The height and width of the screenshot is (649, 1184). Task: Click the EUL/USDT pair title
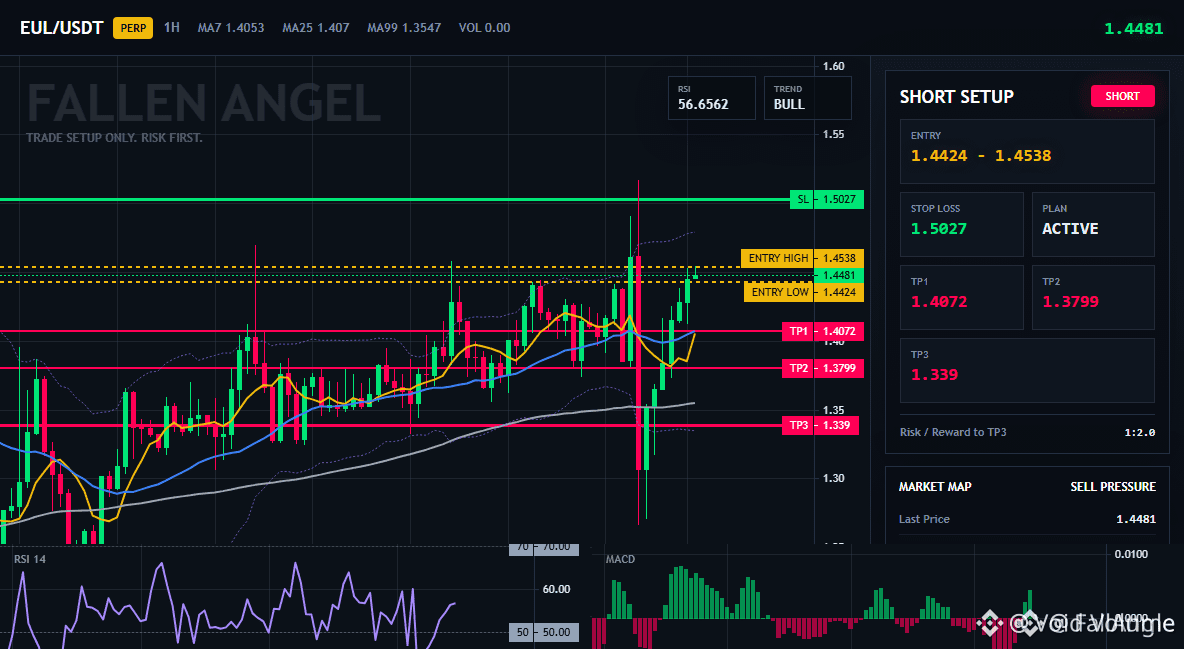click(61, 28)
